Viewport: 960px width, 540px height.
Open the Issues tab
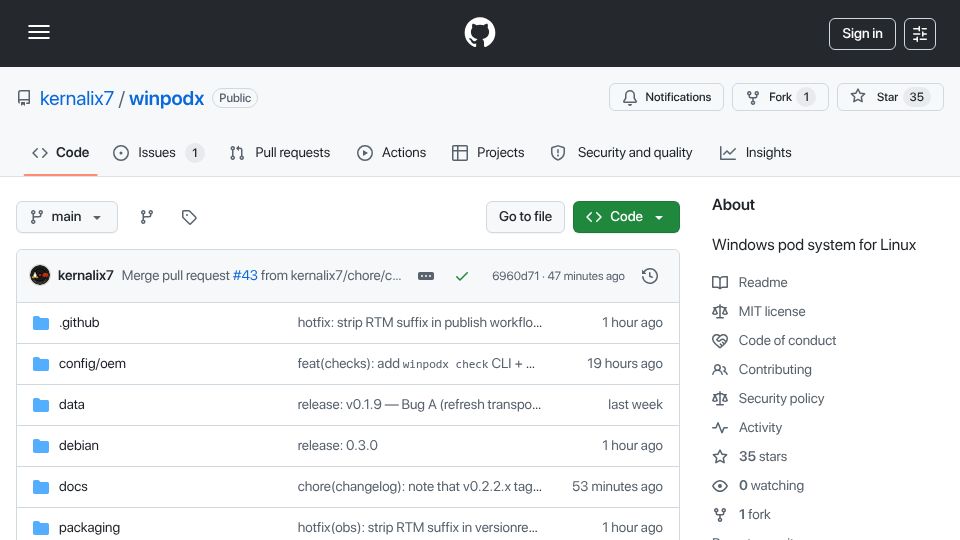point(158,152)
